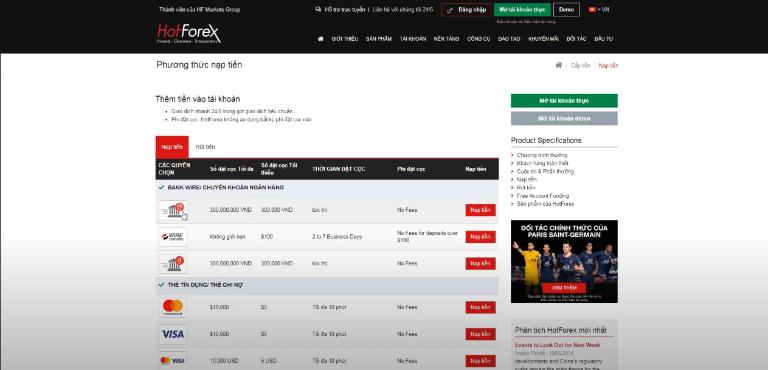Open the NỀN TẢNG menu

click(446, 39)
